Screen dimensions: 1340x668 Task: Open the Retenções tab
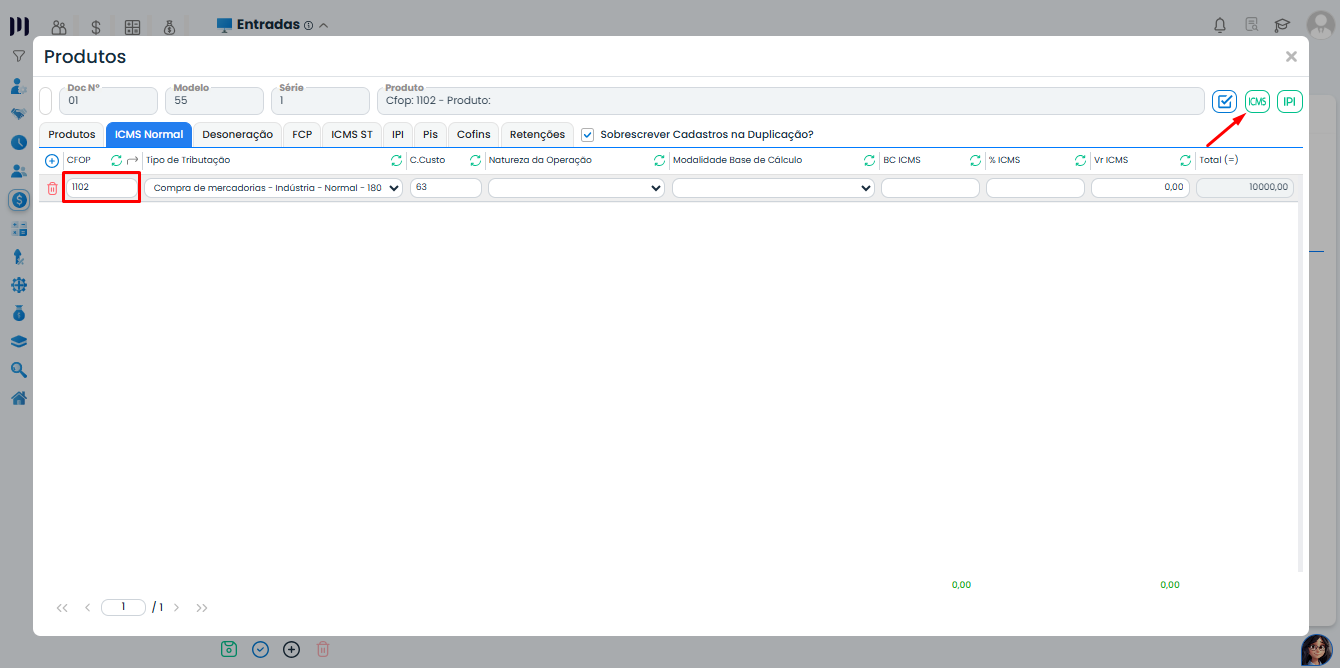(x=537, y=134)
